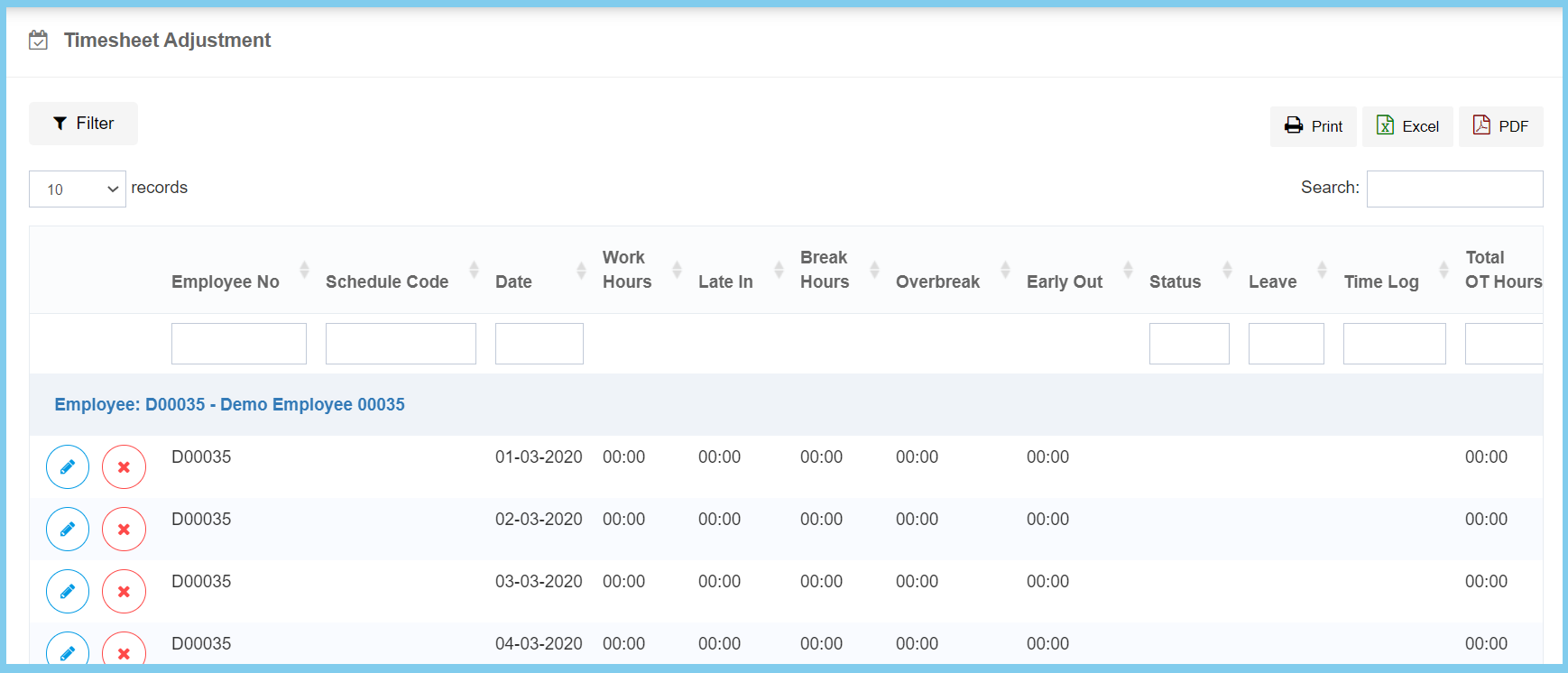The width and height of the screenshot is (1568, 673).
Task: Focus the Schedule Code filter field
Action: point(401,344)
